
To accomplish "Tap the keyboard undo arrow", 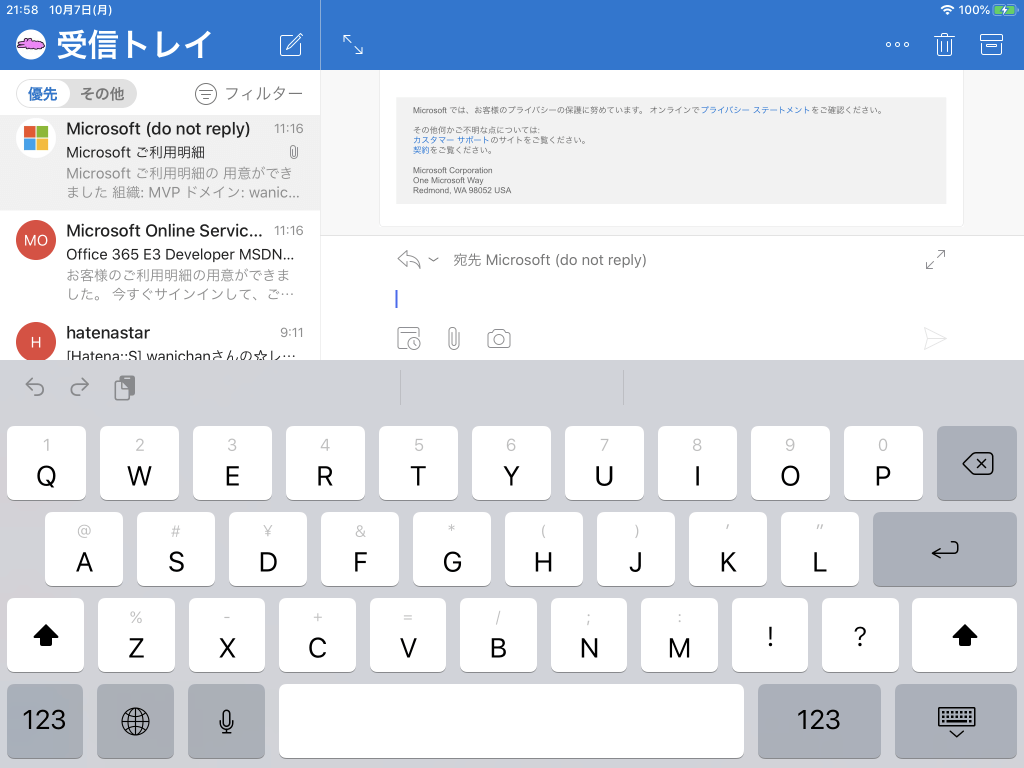I will (x=35, y=387).
